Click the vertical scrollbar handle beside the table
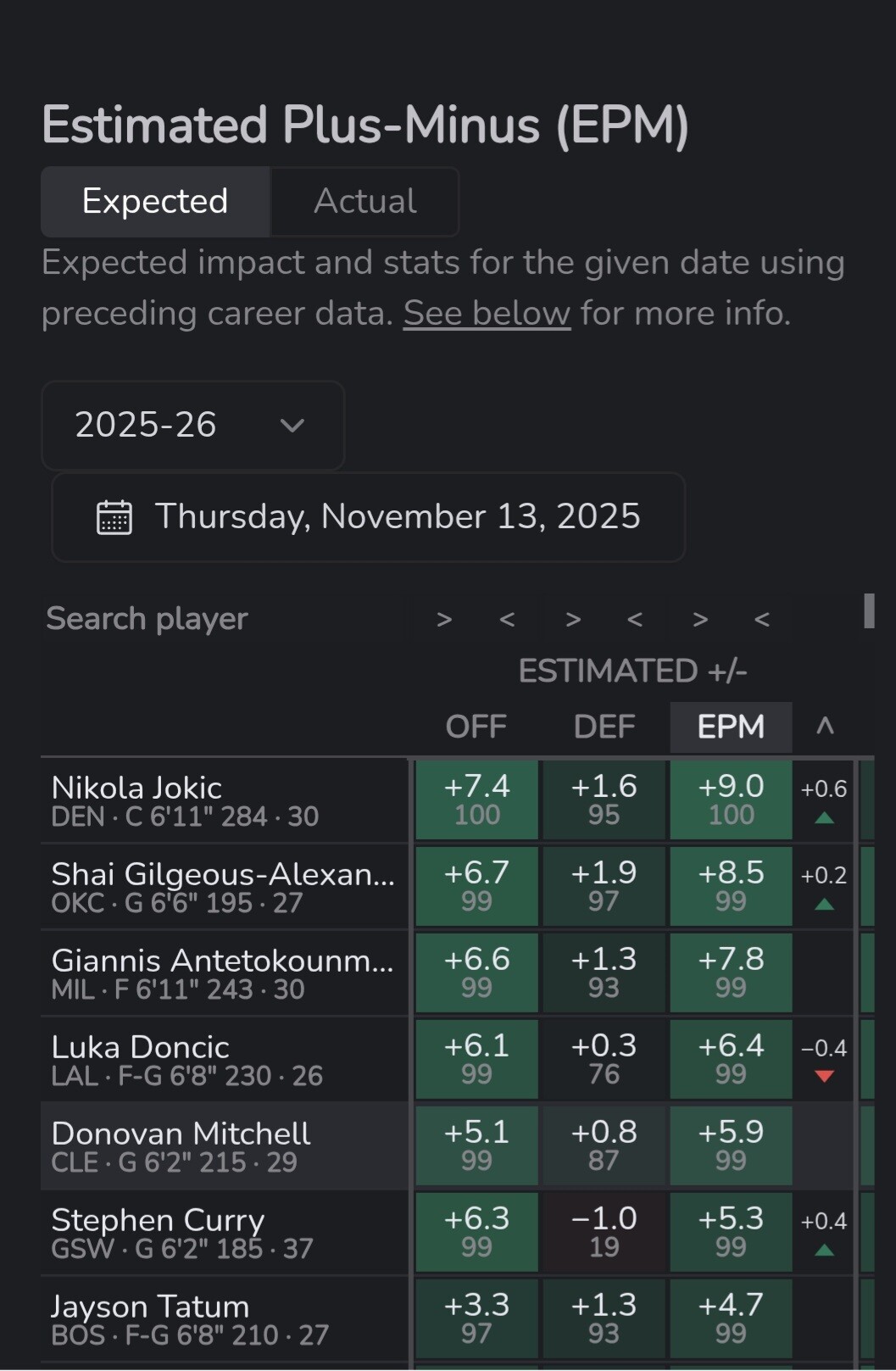The image size is (896, 1371). (869, 610)
